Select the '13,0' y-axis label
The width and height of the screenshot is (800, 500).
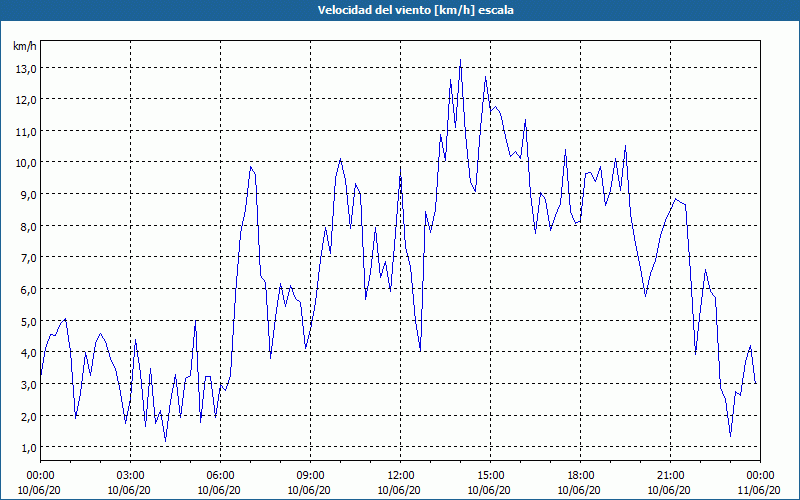coord(26,68)
